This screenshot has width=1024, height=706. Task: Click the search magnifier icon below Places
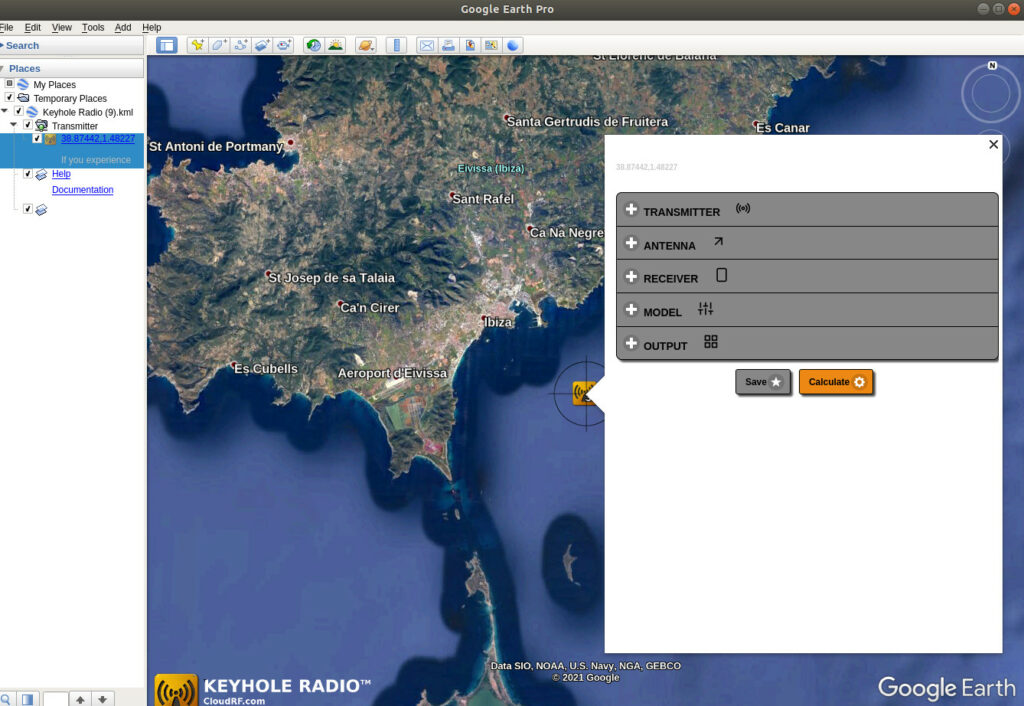pyautogui.click(x=6, y=699)
